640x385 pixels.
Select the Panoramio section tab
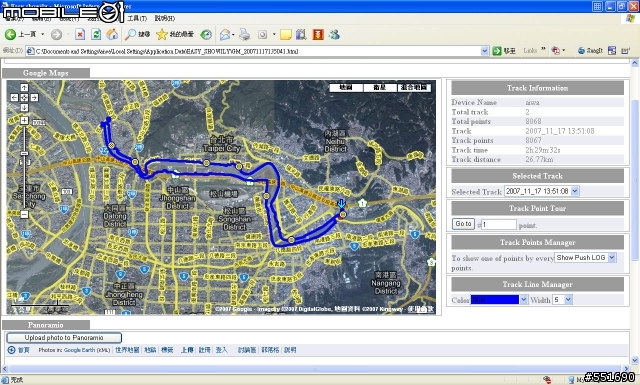click(x=46, y=325)
